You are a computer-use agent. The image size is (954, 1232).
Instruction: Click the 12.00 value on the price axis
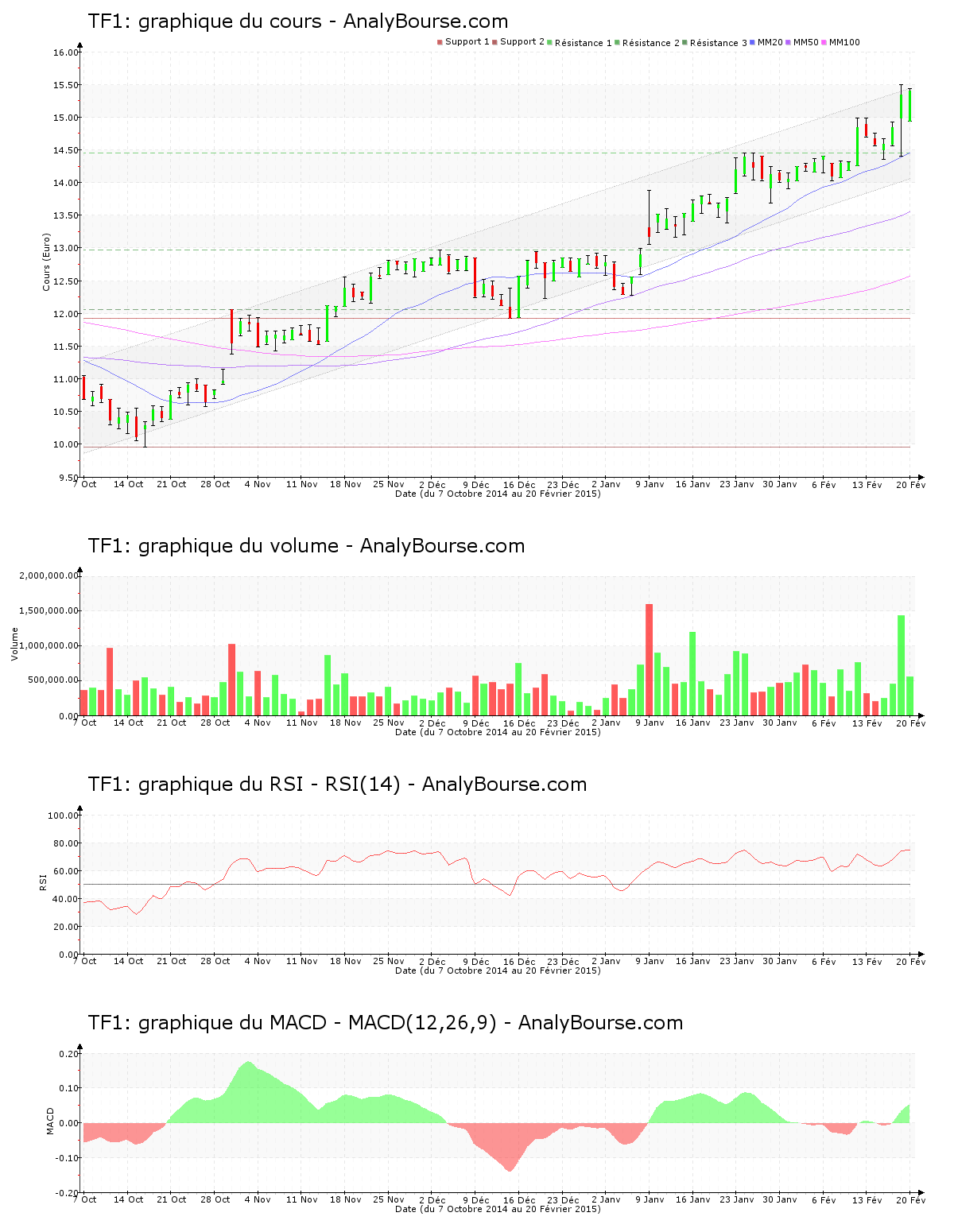(x=66, y=314)
